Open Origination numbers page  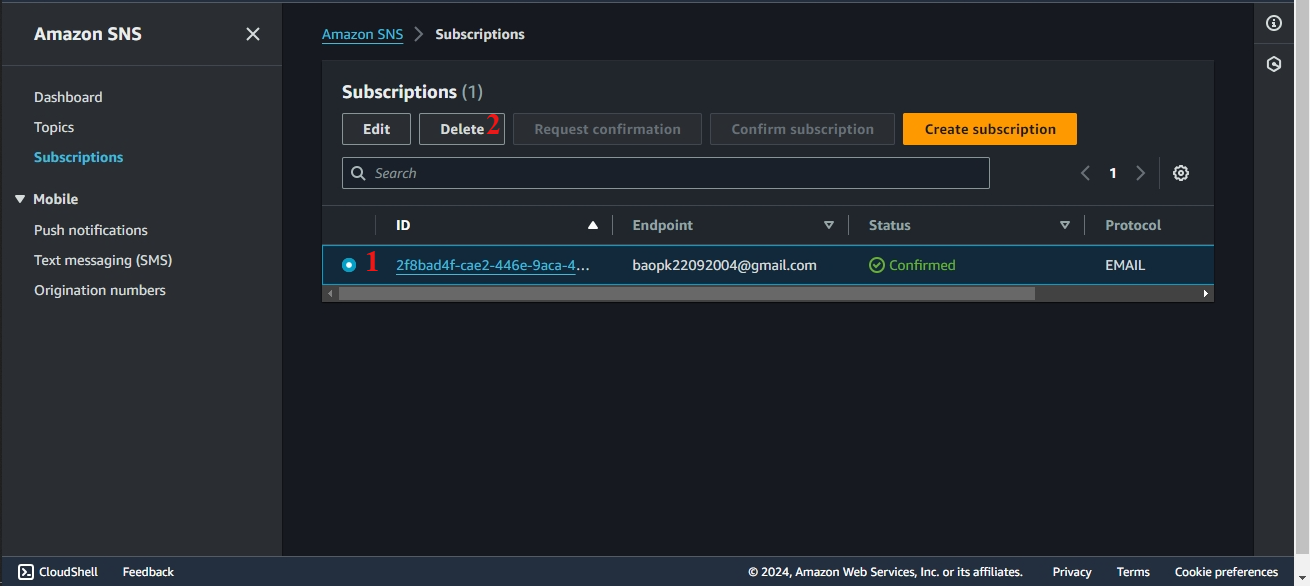(100, 290)
